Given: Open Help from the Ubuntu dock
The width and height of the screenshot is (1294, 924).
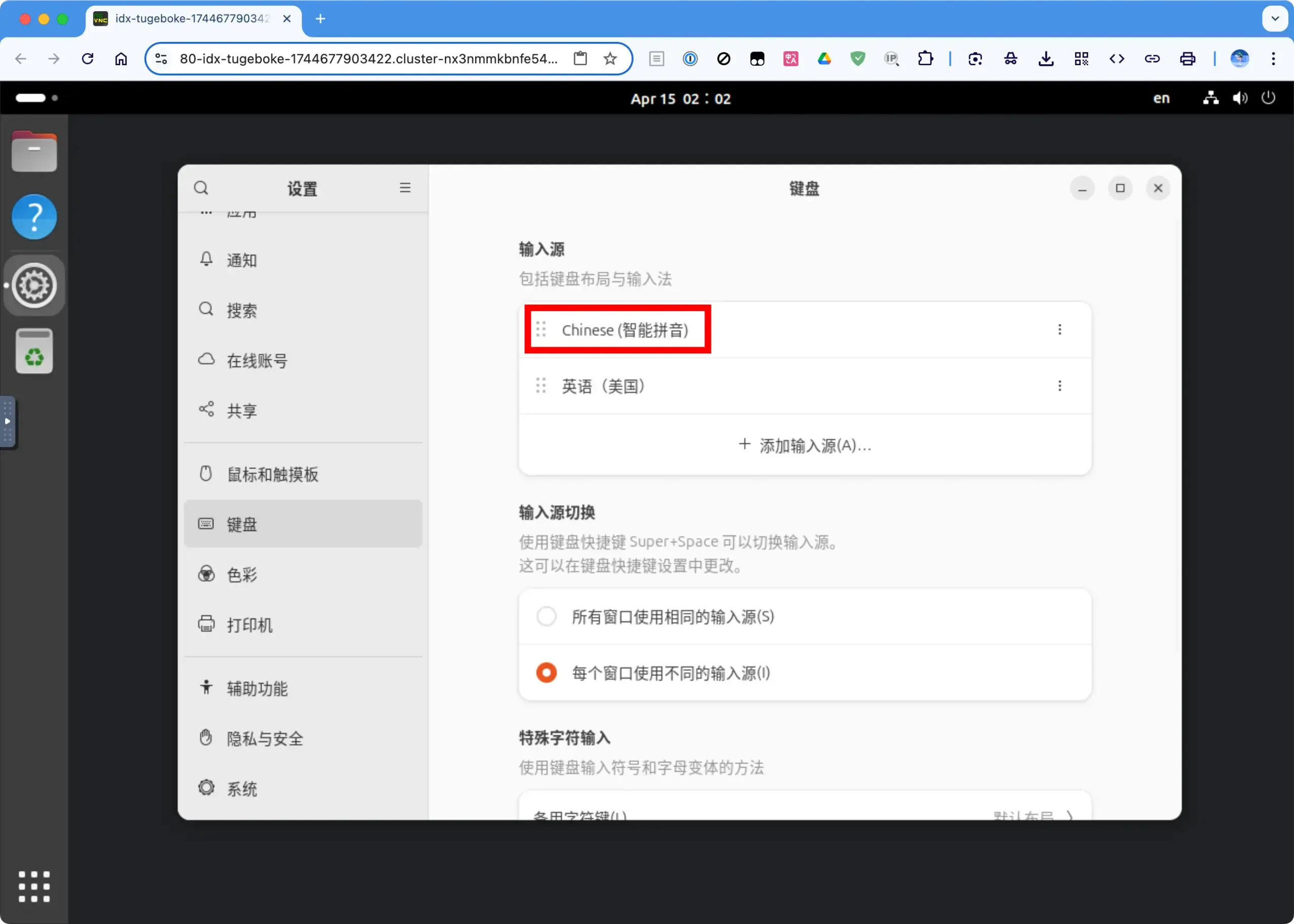Looking at the screenshot, I should click(34, 217).
